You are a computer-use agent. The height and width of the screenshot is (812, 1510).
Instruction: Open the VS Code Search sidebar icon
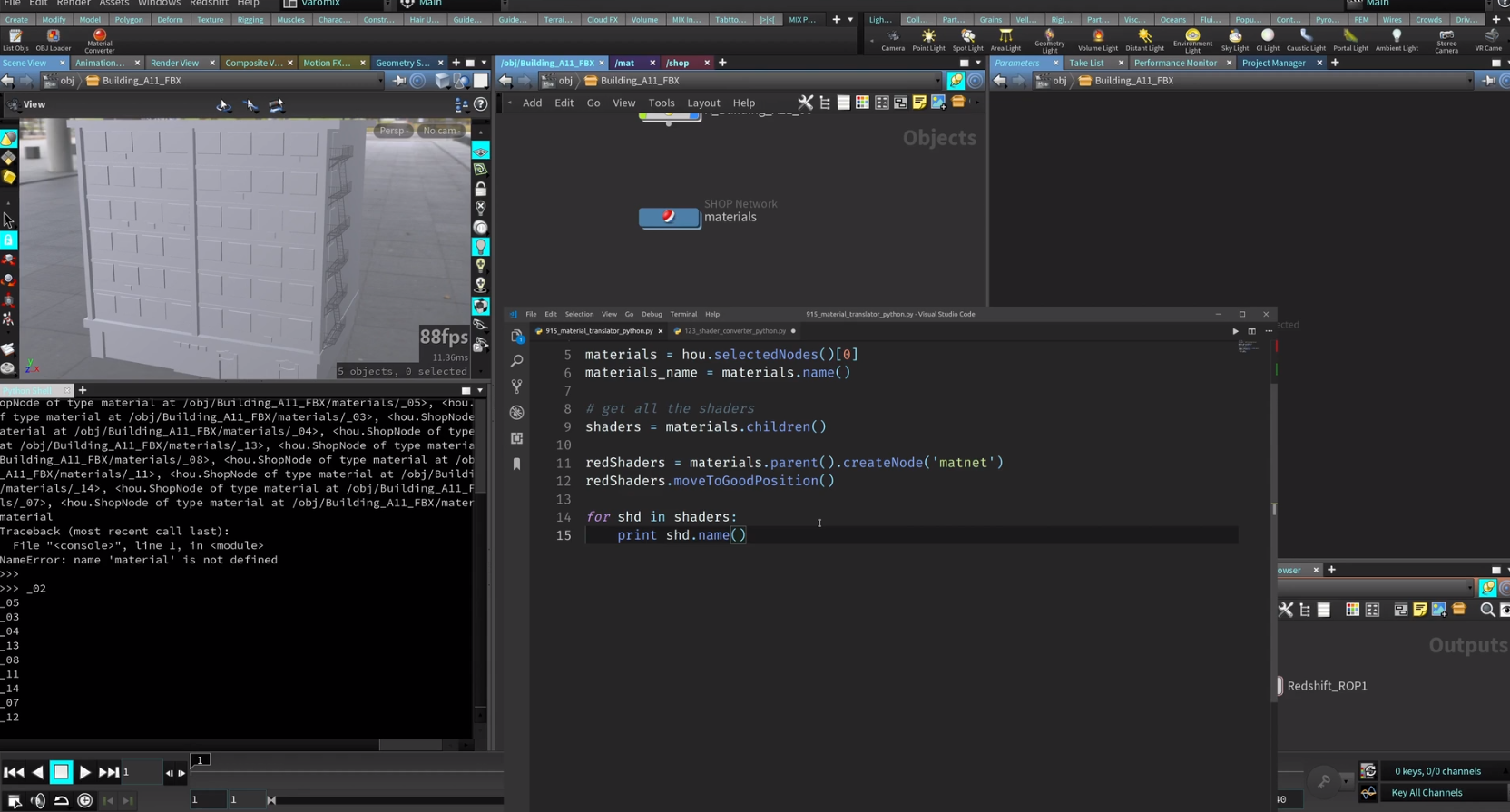[516, 361]
